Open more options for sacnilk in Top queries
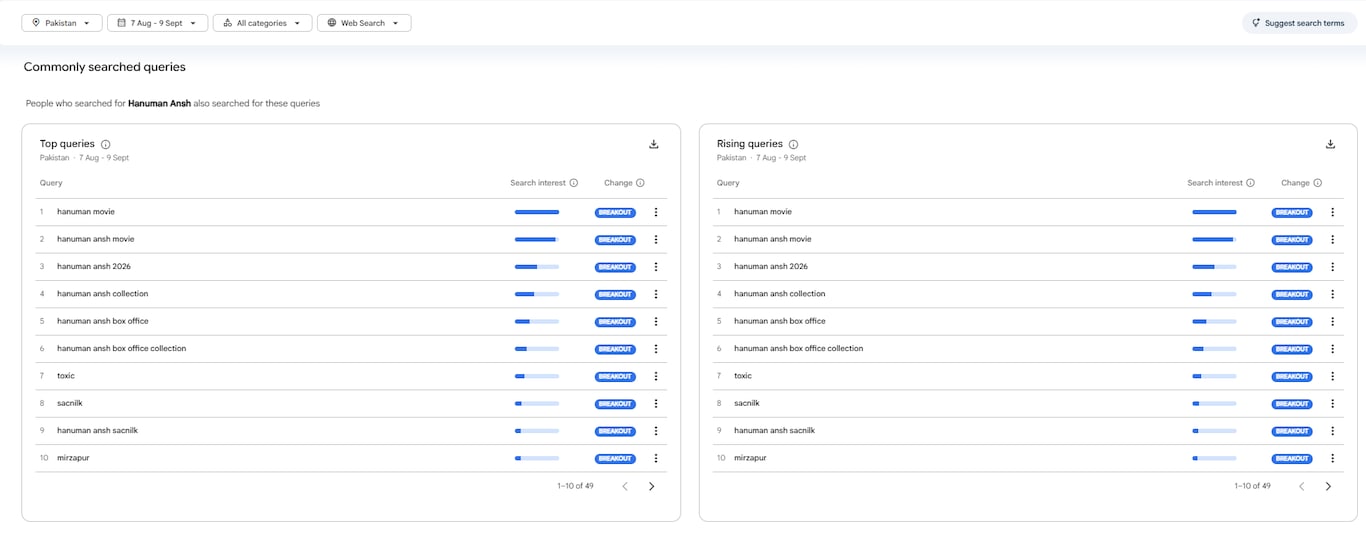This screenshot has width=1366, height=544. point(656,404)
